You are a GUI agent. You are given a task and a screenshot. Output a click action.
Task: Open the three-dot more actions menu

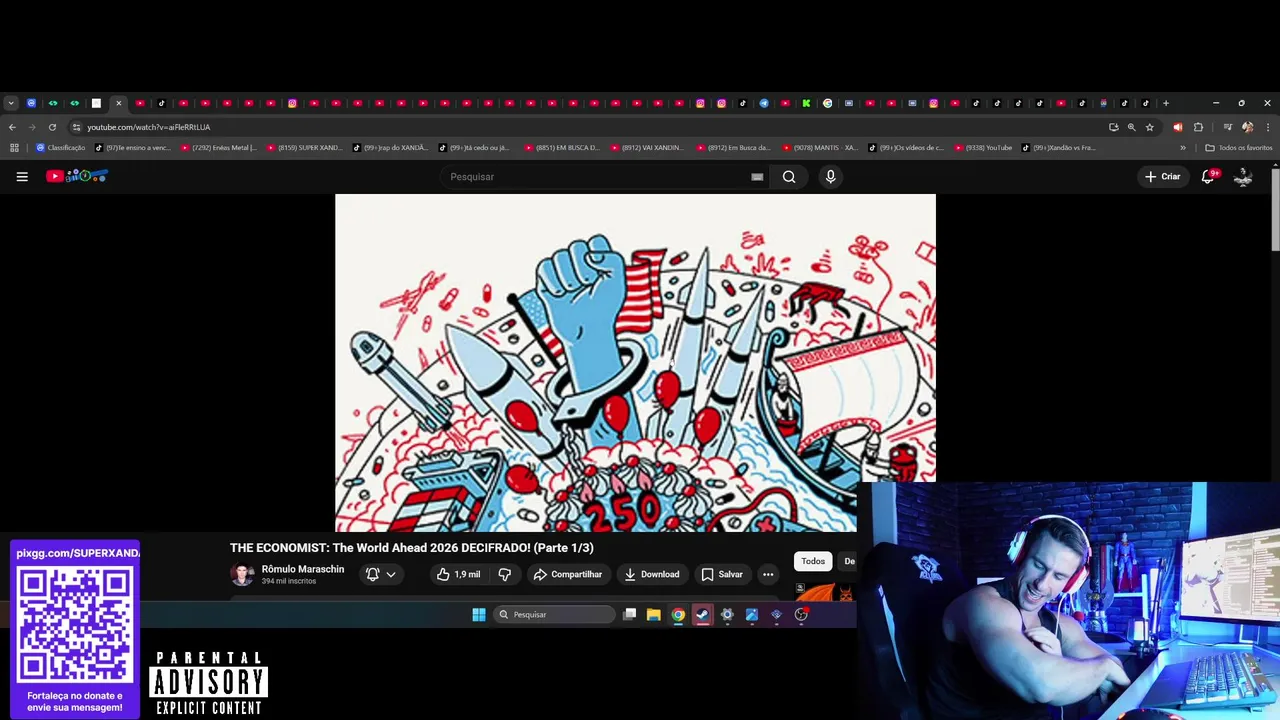[x=768, y=574]
